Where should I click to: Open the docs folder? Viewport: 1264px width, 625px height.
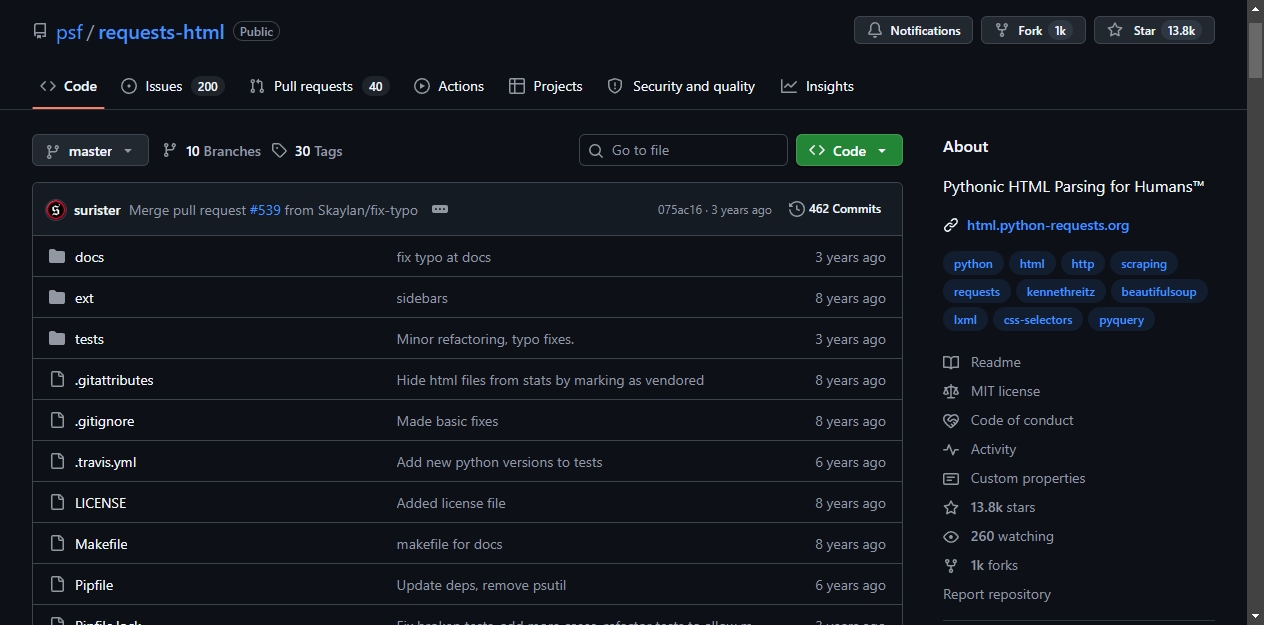coord(89,257)
